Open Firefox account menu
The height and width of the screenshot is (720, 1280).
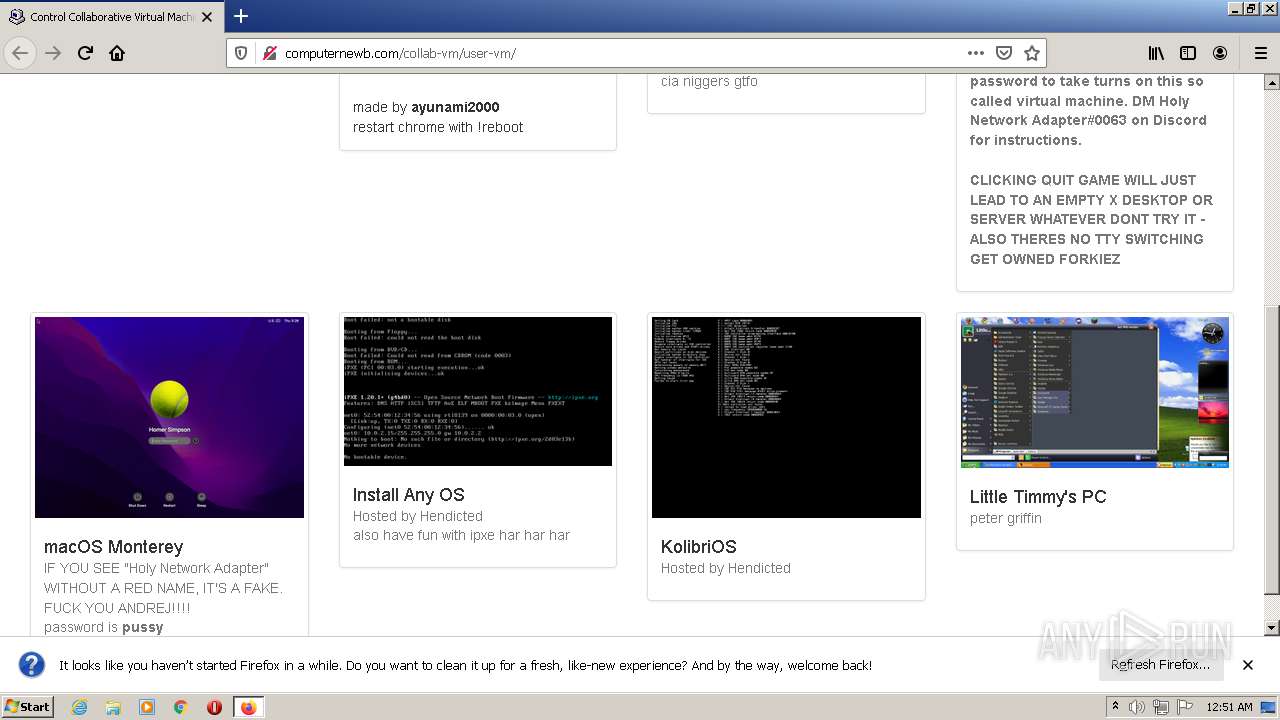[1220, 53]
